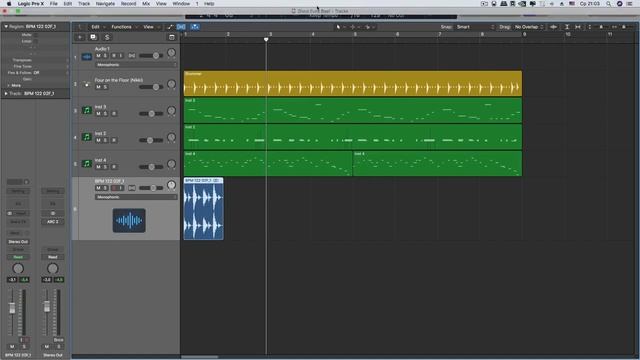Click the Inst 4 instrument note icon
This screenshot has width=640, height=360.
click(87, 163)
